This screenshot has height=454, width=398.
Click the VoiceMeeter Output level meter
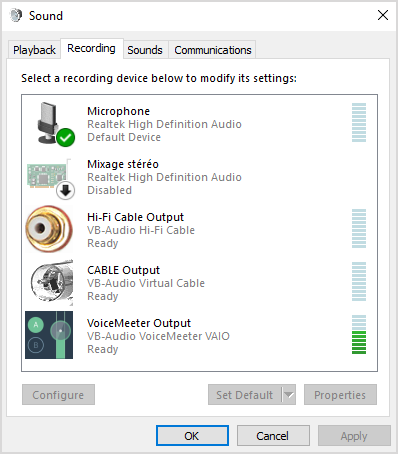359,334
